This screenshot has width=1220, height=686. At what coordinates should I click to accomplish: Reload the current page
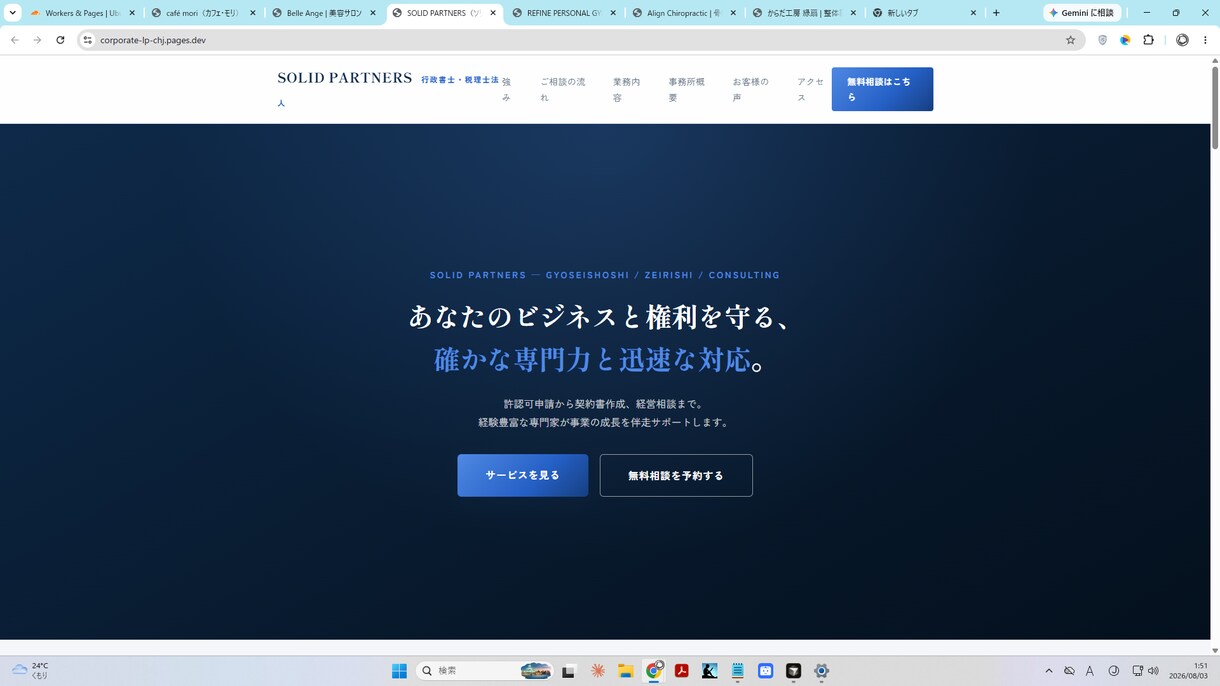[60, 40]
